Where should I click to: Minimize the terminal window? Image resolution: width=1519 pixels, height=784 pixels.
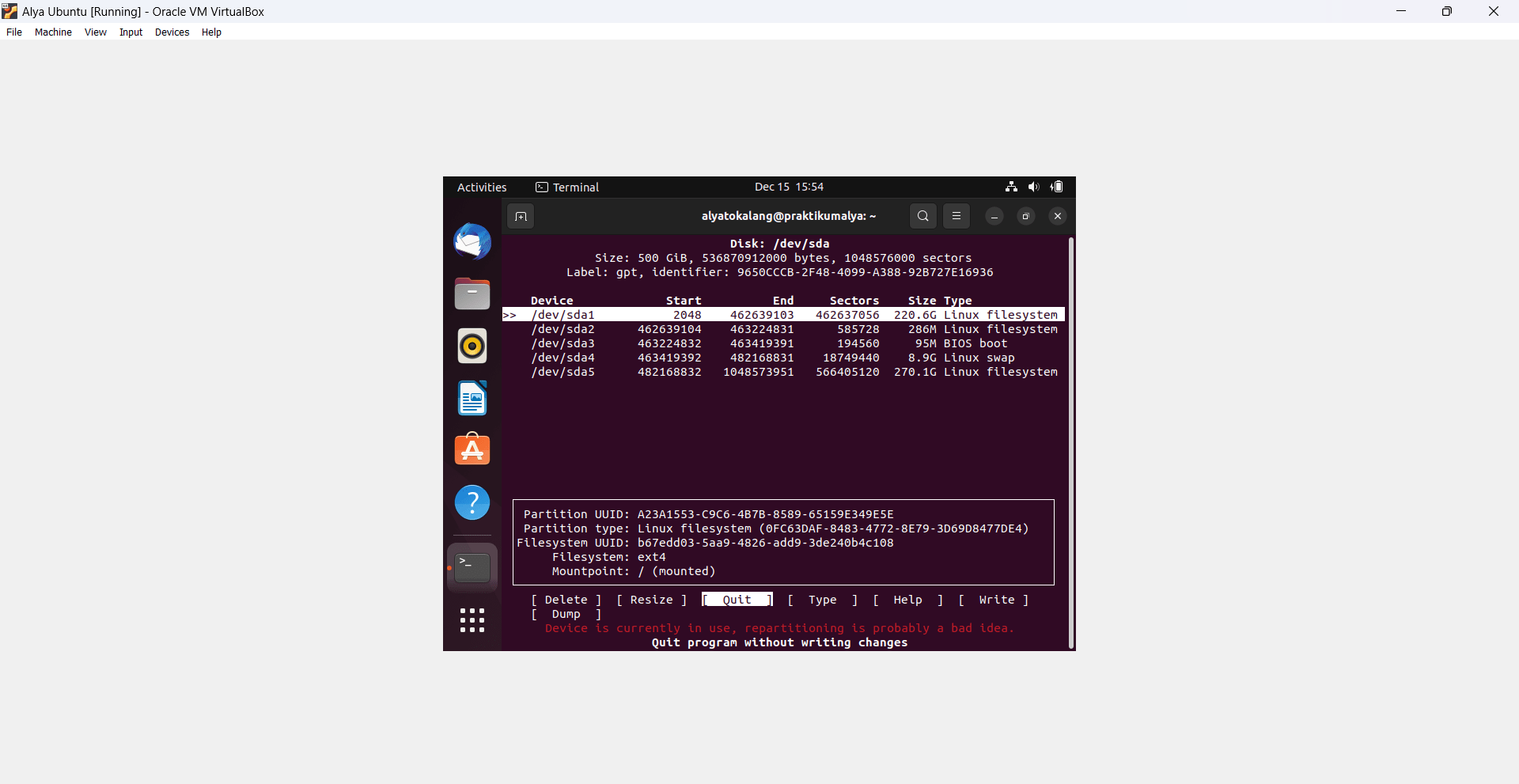point(994,216)
